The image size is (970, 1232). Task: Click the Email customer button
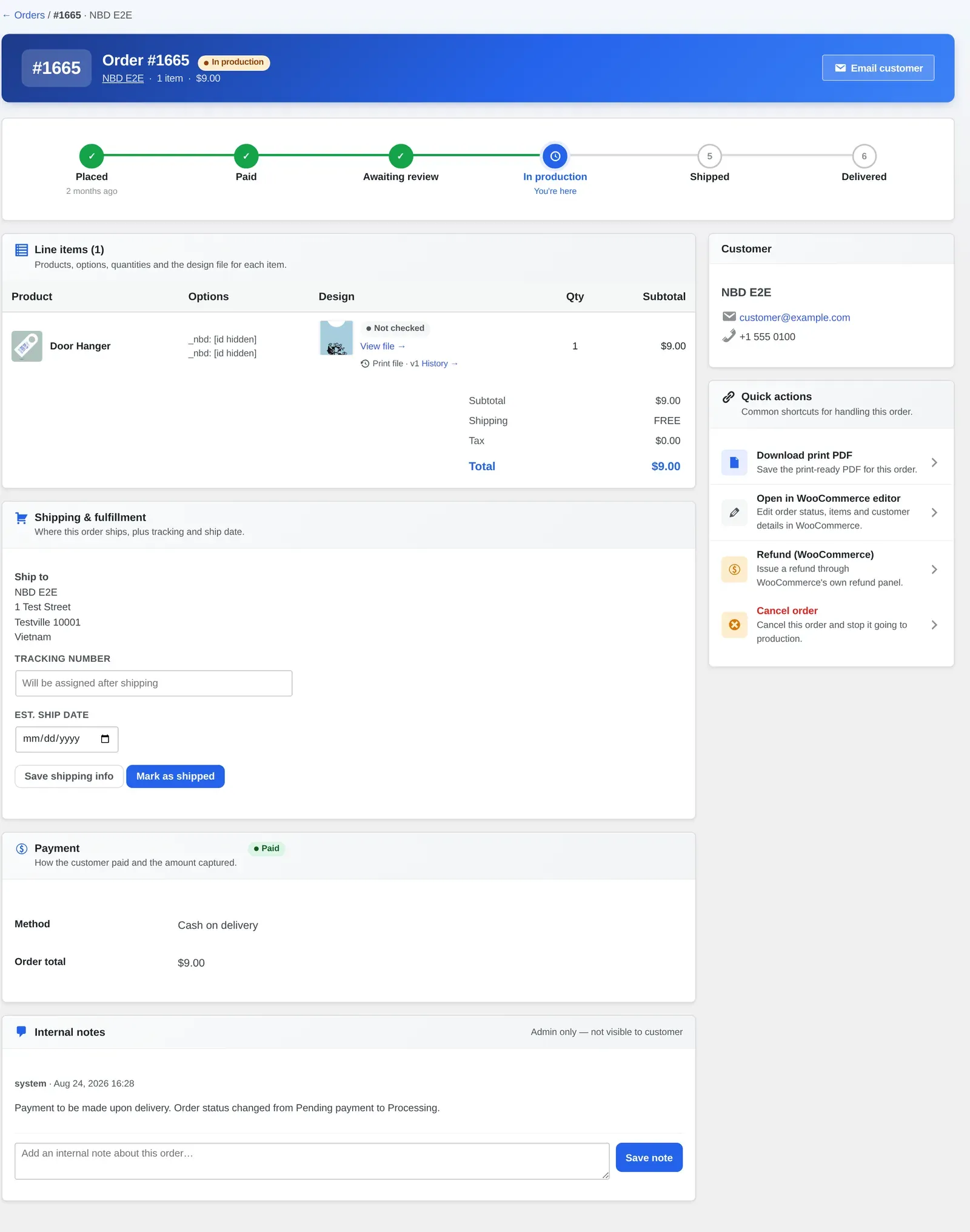(878, 68)
